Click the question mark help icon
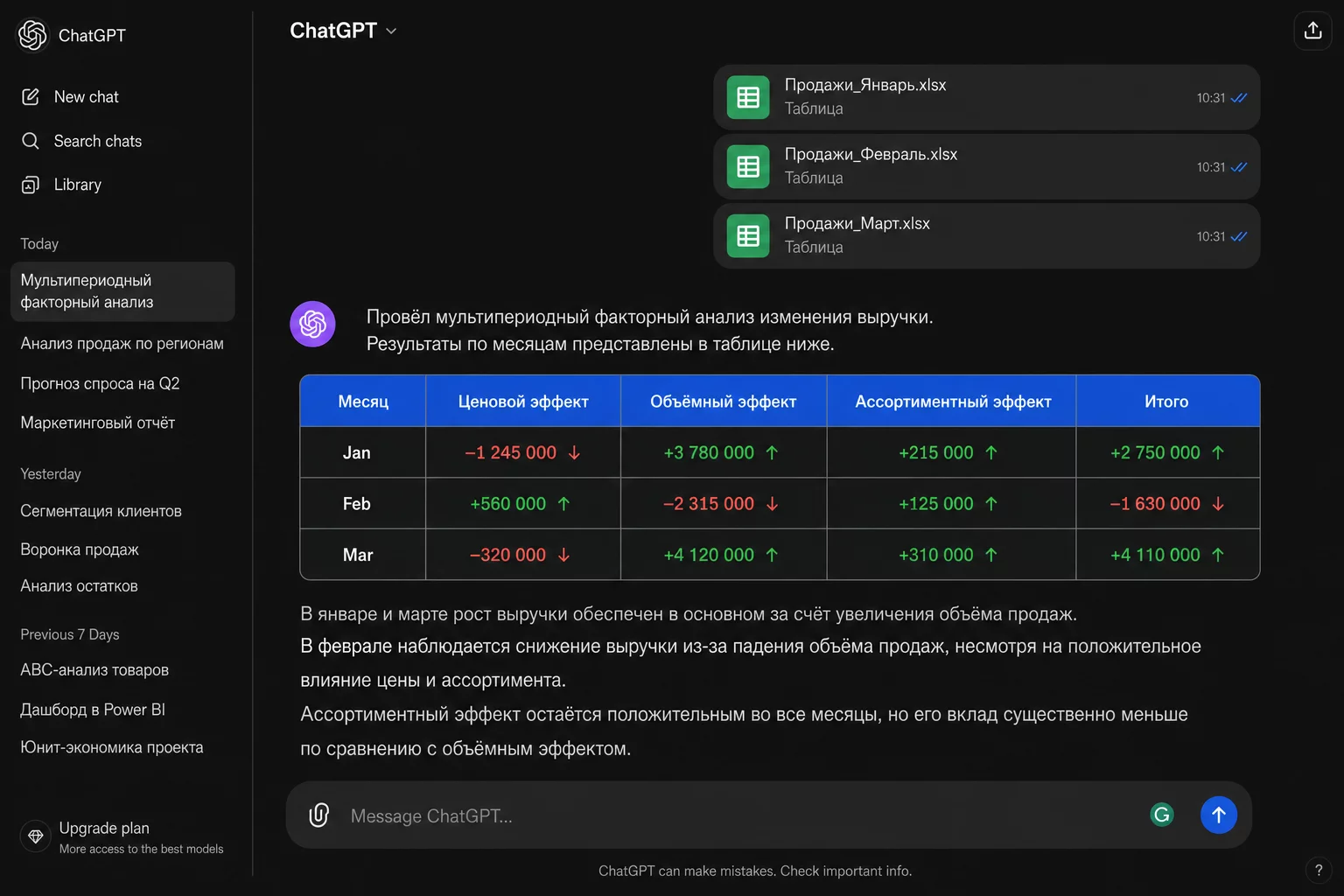The height and width of the screenshot is (896, 1344). click(x=1319, y=871)
